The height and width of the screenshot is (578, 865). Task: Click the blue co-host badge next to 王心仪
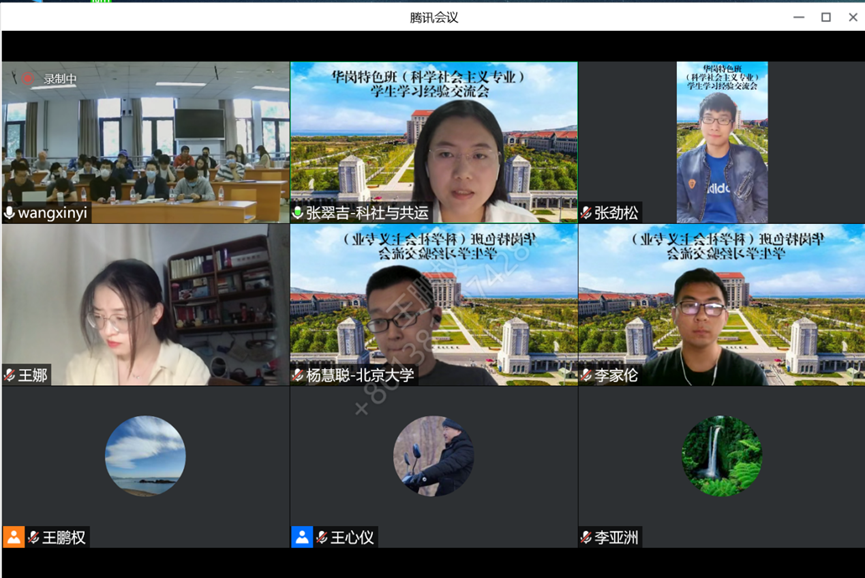click(302, 537)
